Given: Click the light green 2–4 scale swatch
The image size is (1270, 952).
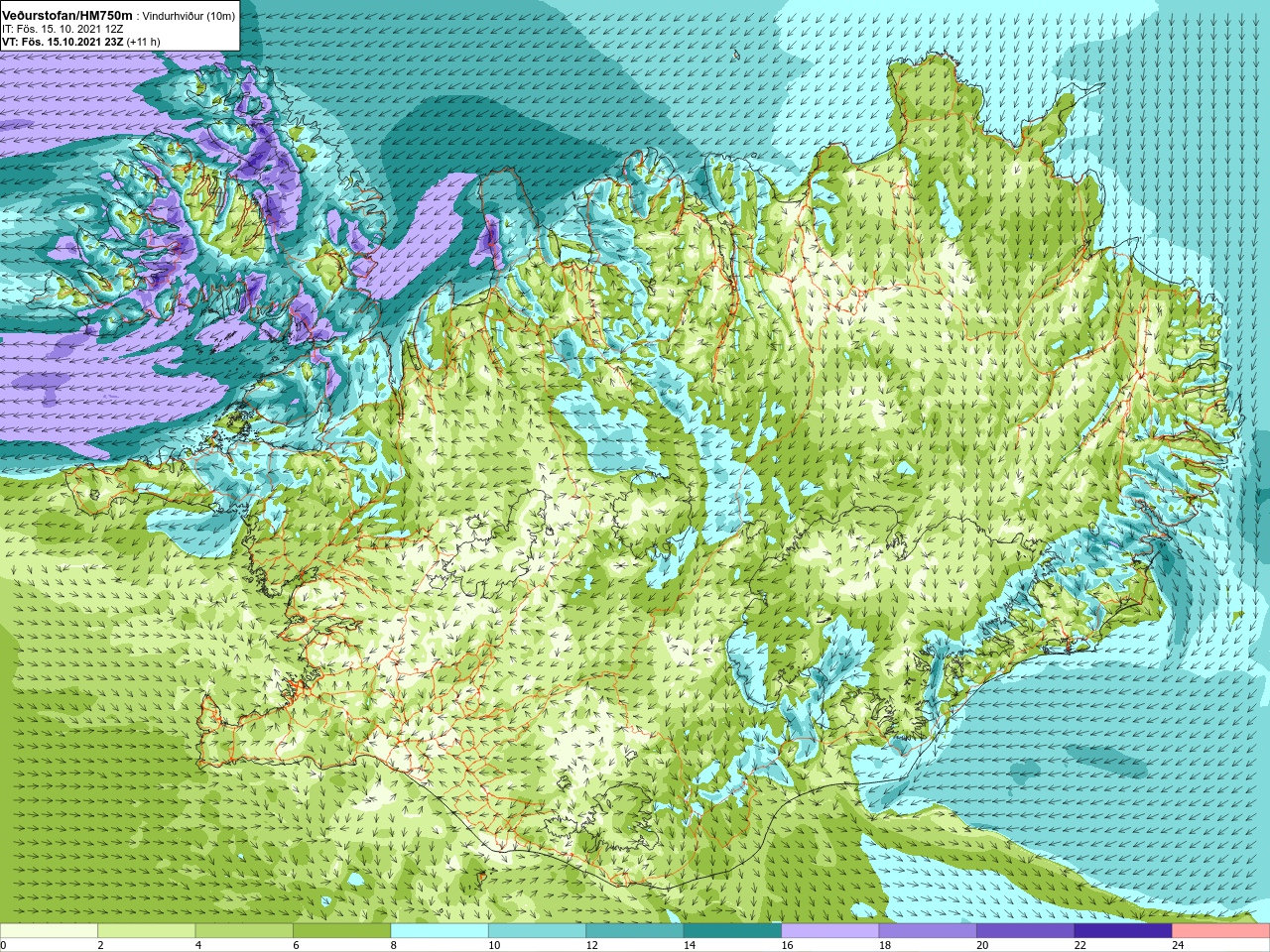Looking at the screenshot, I should point(146,931).
